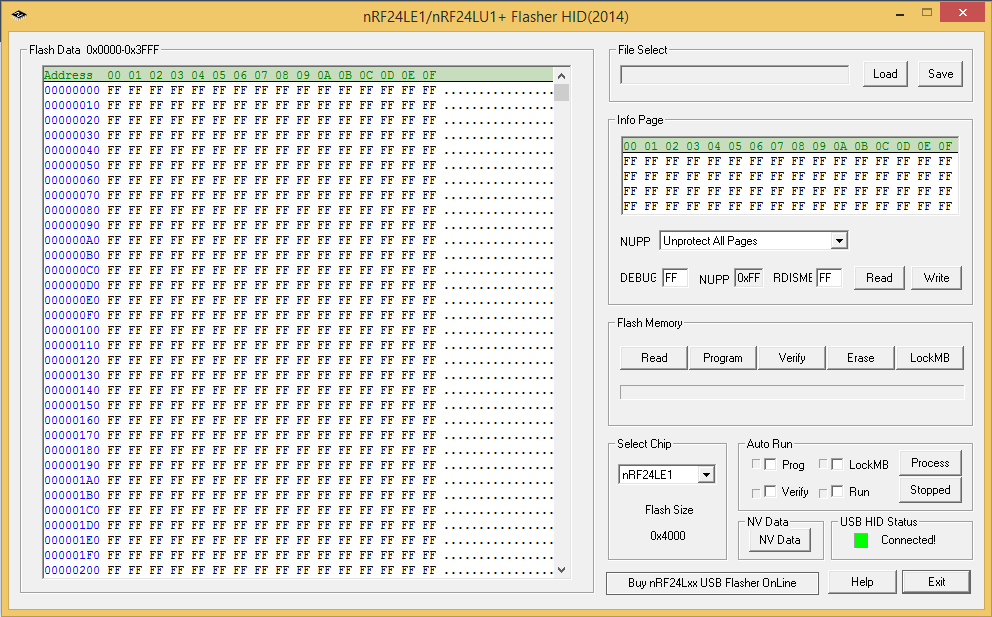Click the green USB HID status indicator

pos(859,541)
